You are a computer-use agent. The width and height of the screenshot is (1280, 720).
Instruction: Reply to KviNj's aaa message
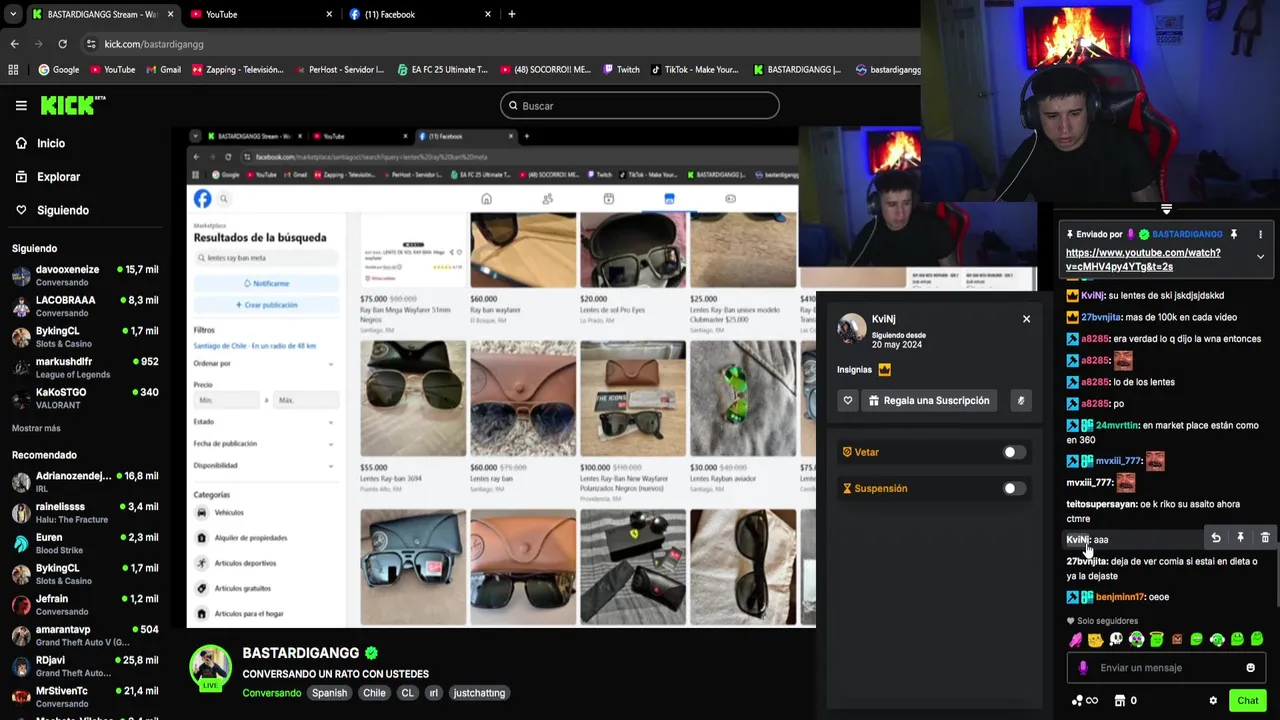click(x=1216, y=538)
